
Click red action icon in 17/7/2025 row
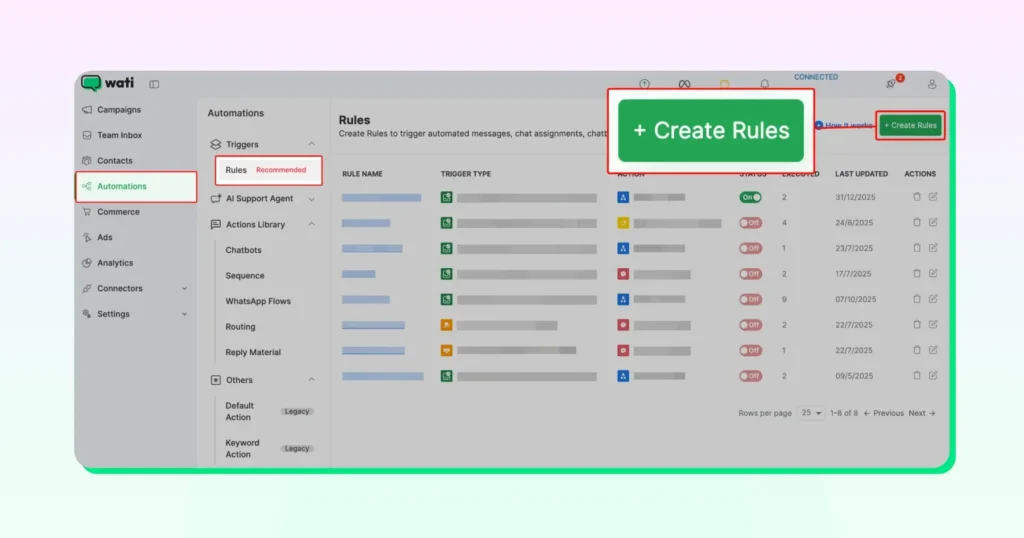click(623, 274)
